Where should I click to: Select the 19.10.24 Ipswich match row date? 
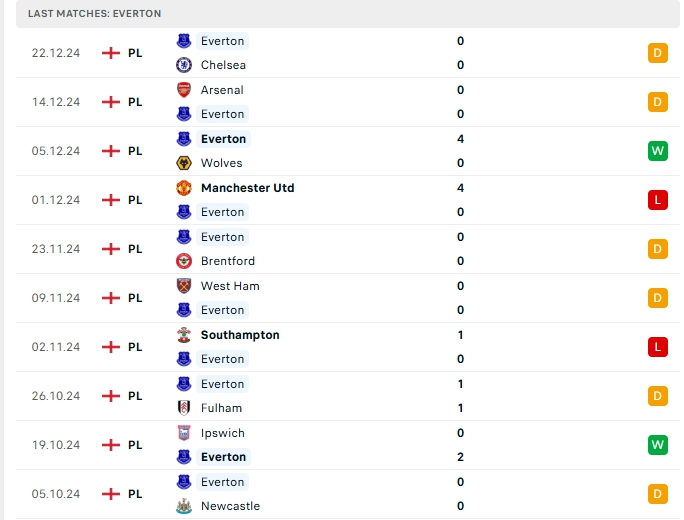[56, 445]
